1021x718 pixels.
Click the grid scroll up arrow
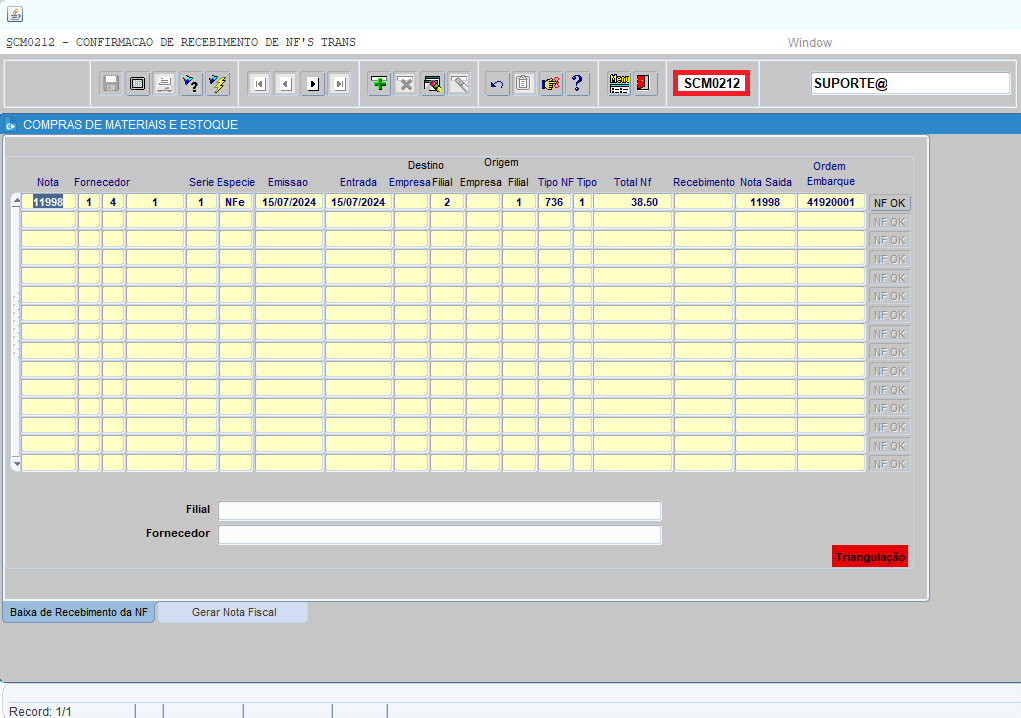coord(16,202)
